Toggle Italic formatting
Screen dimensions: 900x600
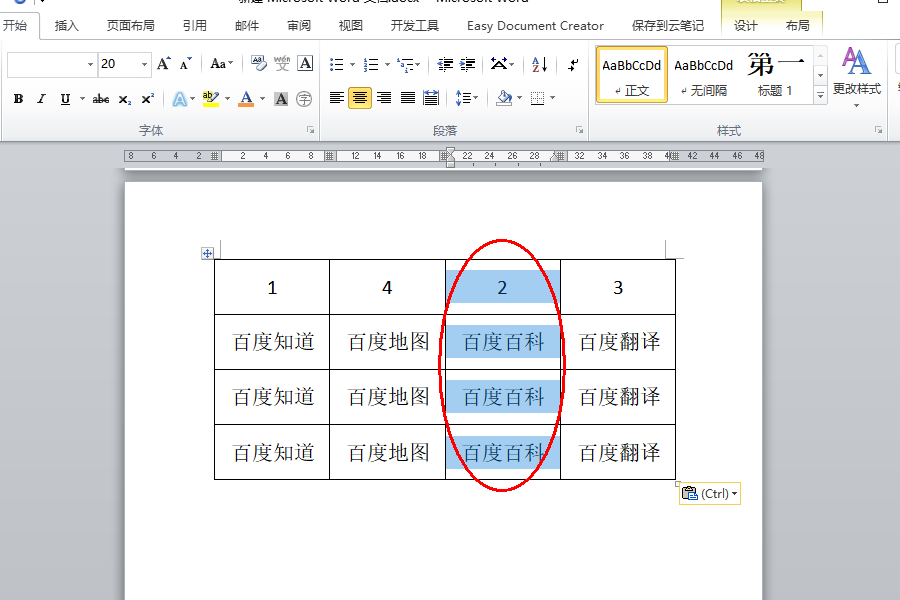click(41, 99)
